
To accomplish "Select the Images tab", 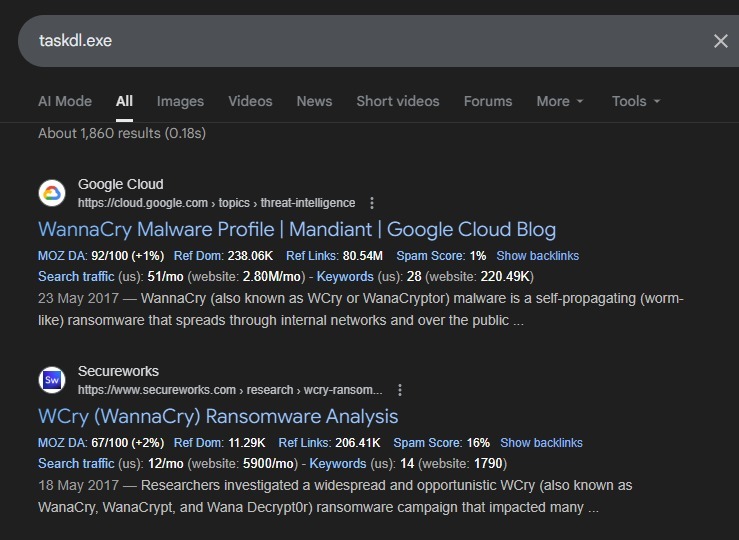I will coord(180,101).
